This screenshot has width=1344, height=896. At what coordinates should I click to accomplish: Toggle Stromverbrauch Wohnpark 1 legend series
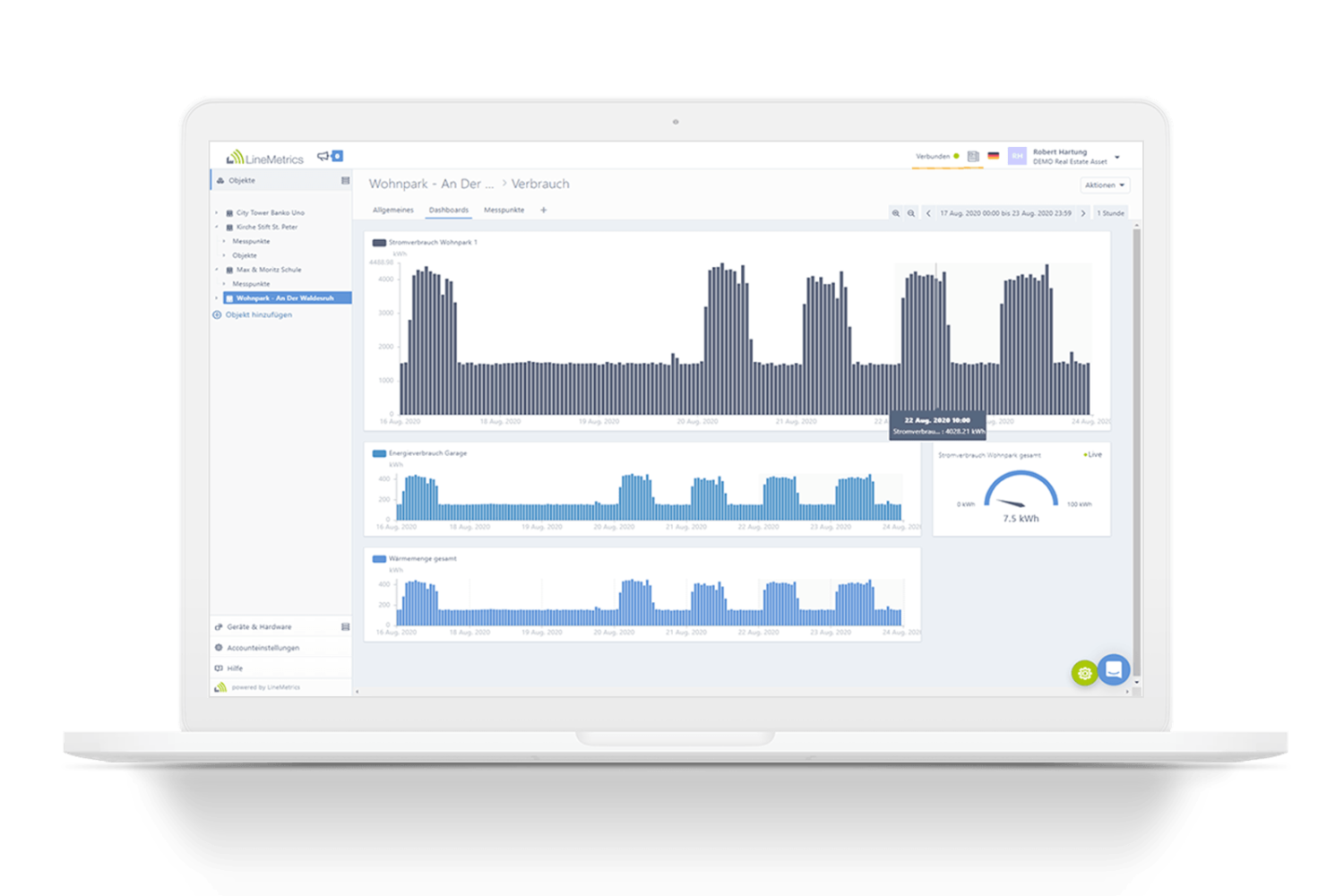point(379,243)
